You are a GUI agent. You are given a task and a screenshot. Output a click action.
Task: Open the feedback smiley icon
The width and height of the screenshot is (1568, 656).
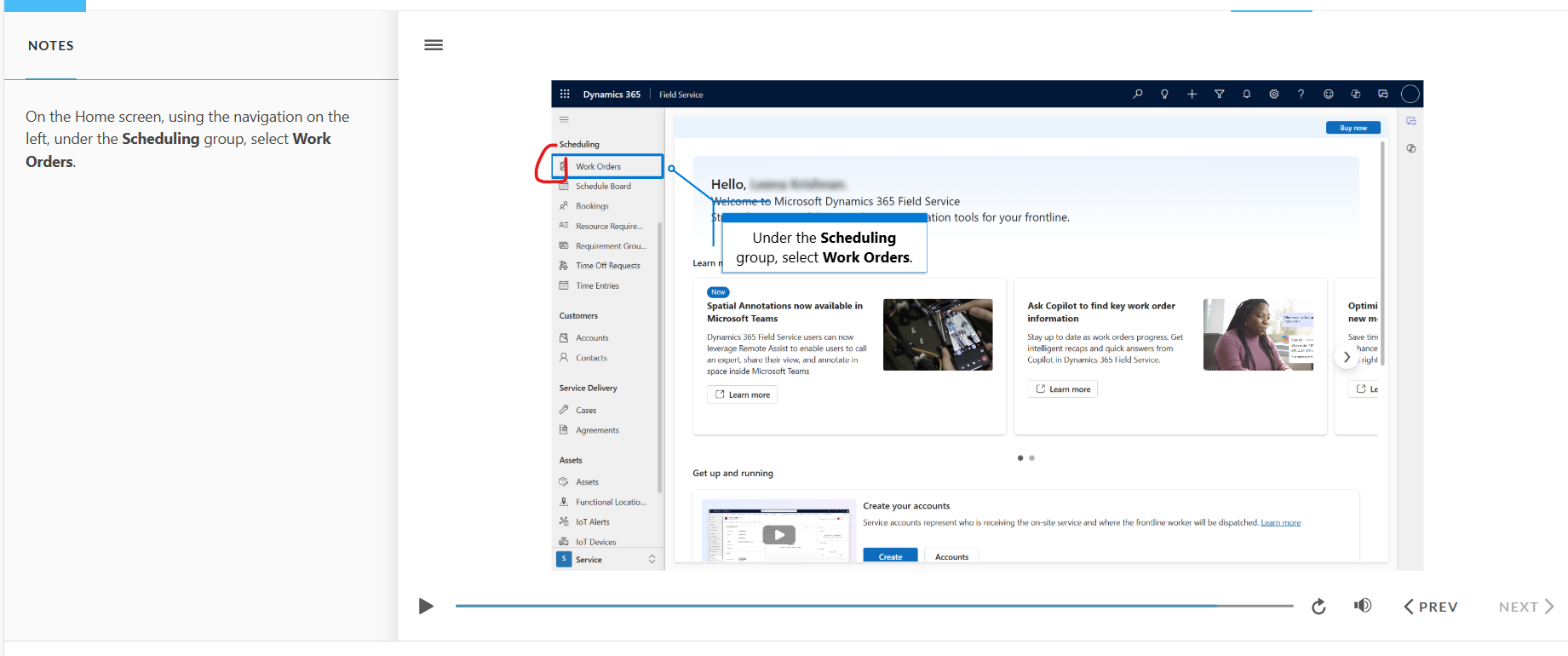click(x=1328, y=95)
